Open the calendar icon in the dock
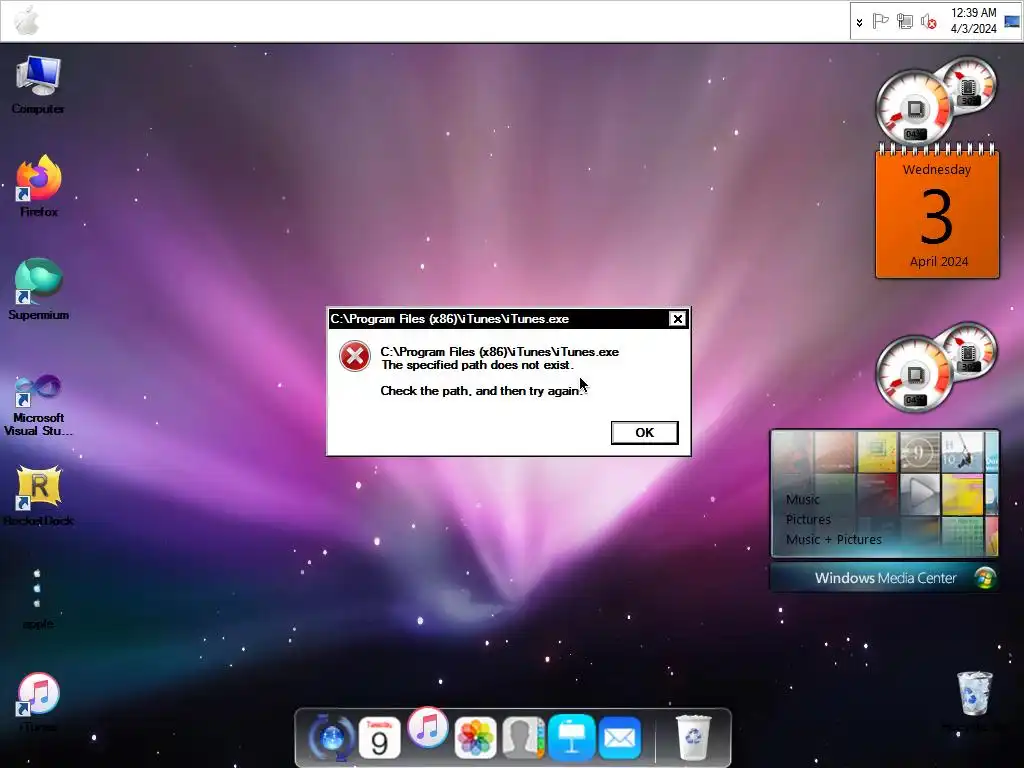The image size is (1024, 768). pyautogui.click(x=379, y=737)
